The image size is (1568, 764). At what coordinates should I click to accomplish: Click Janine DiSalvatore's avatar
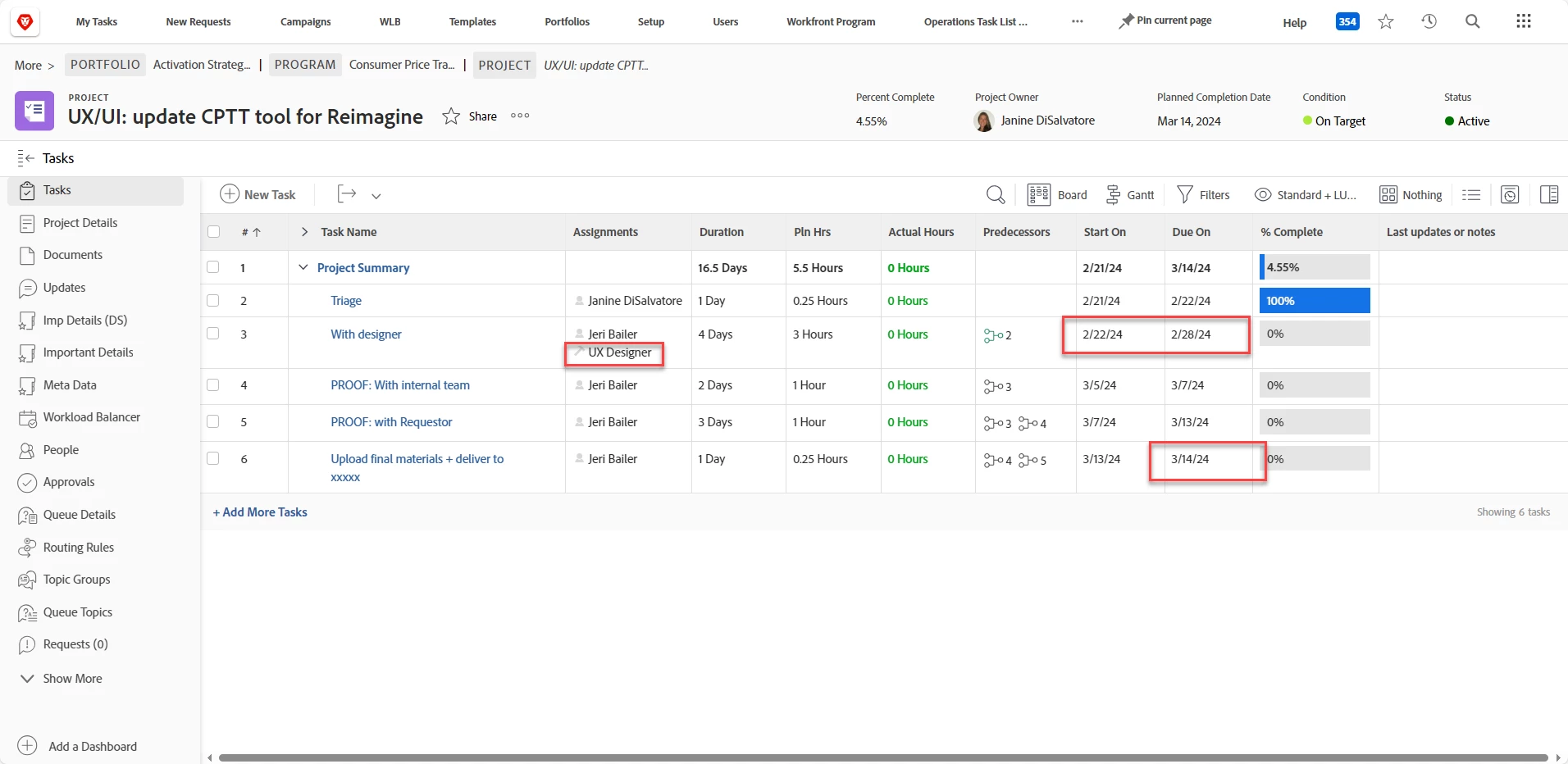(x=984, y=121)
